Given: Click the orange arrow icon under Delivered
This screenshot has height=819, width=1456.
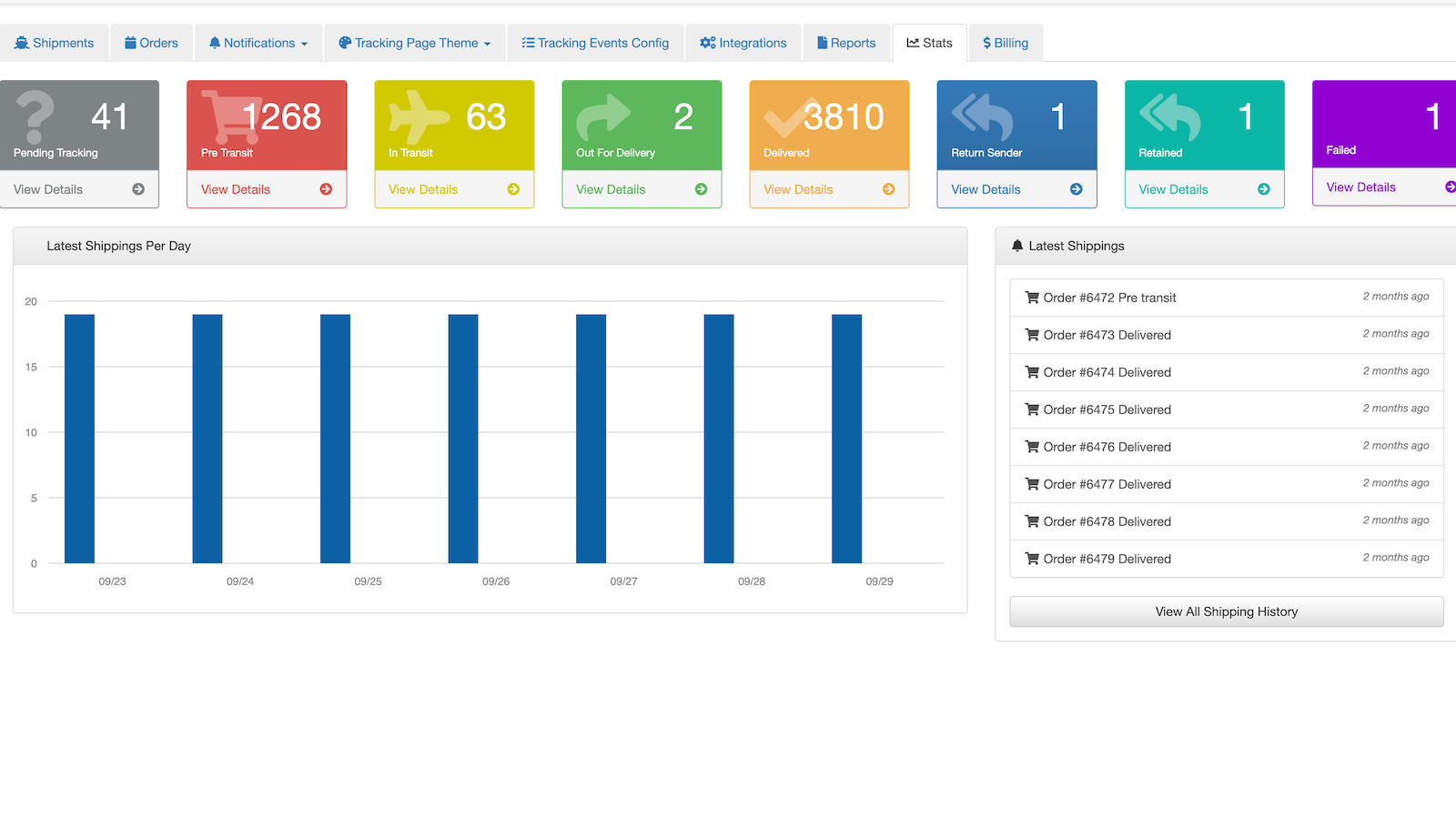Looking at the screenshot, I should click(x=888, y=189).
